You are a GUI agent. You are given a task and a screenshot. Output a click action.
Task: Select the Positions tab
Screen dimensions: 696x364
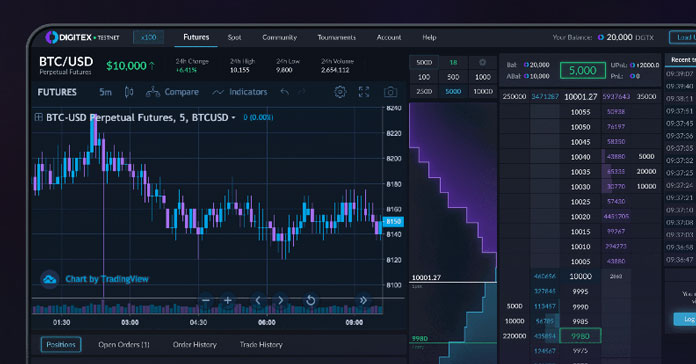[x=61, y=344]
